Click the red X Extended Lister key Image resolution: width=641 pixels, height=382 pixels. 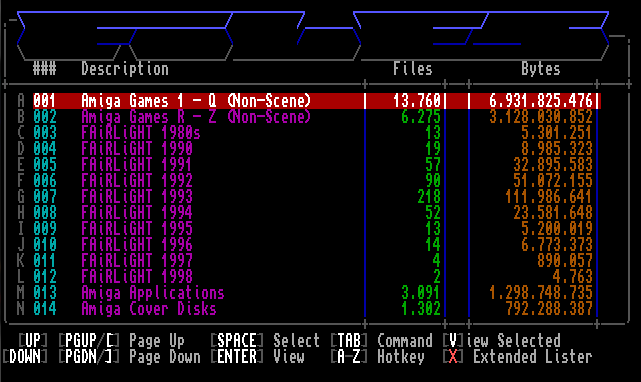tap(453, 357)
